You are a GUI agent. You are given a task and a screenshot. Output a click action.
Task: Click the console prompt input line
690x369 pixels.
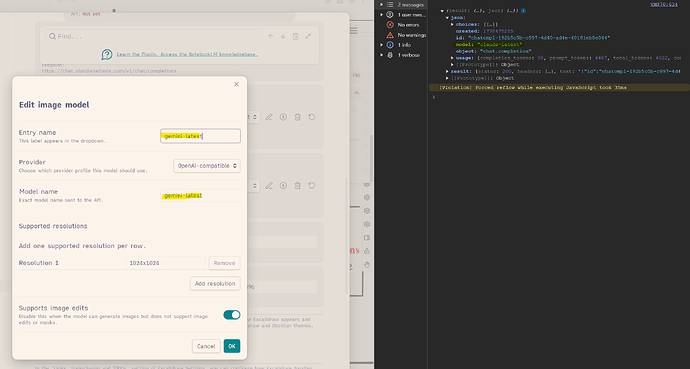(559, 97)
